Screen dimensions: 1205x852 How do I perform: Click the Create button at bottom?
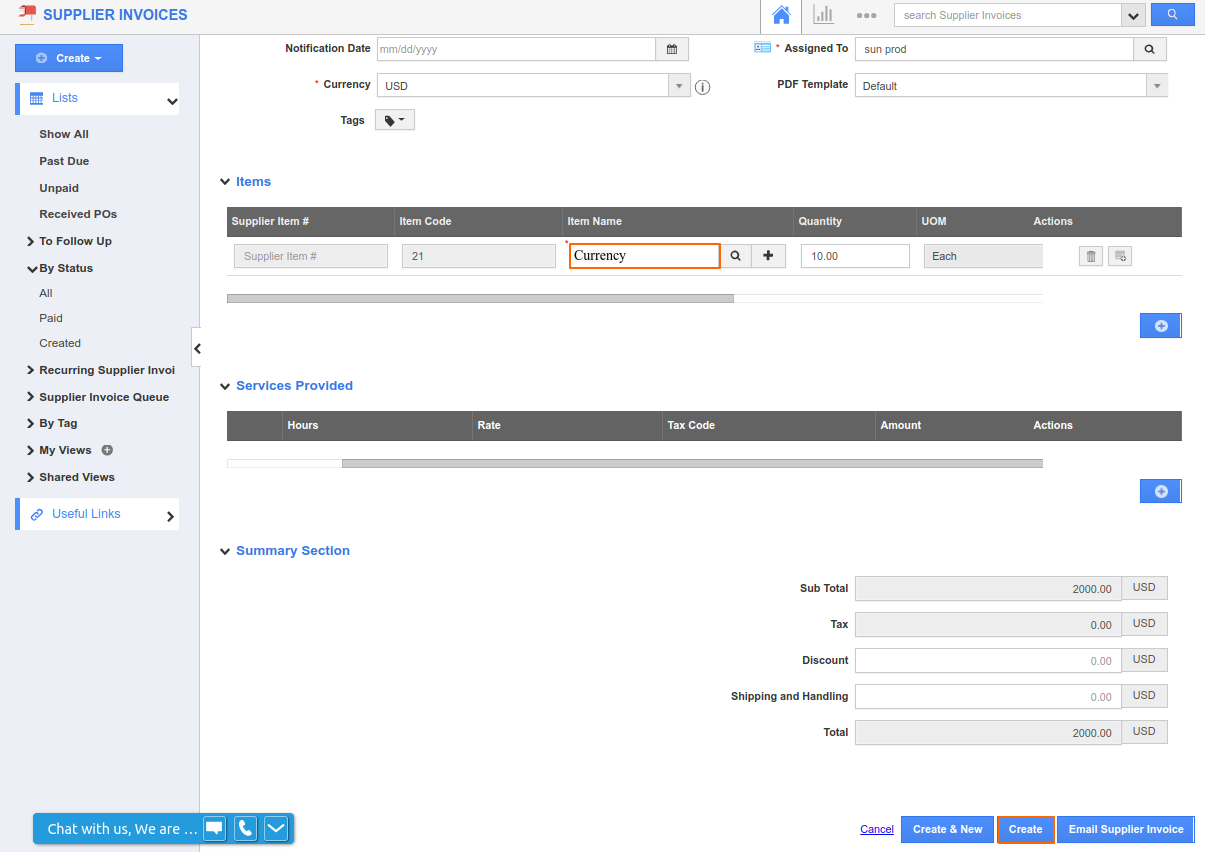coord(1025,829)
